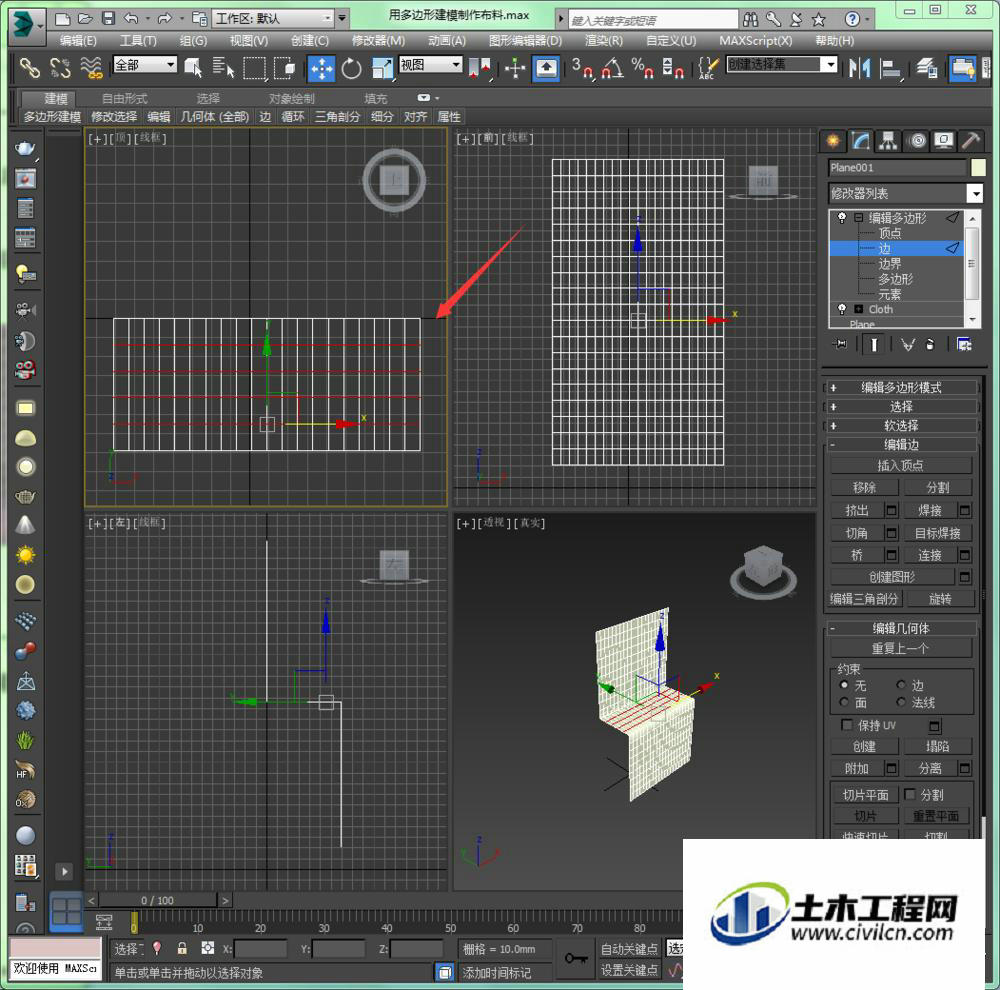
Task: Open the Utilities hammer panel tab
Action: [x=971, y=140]
